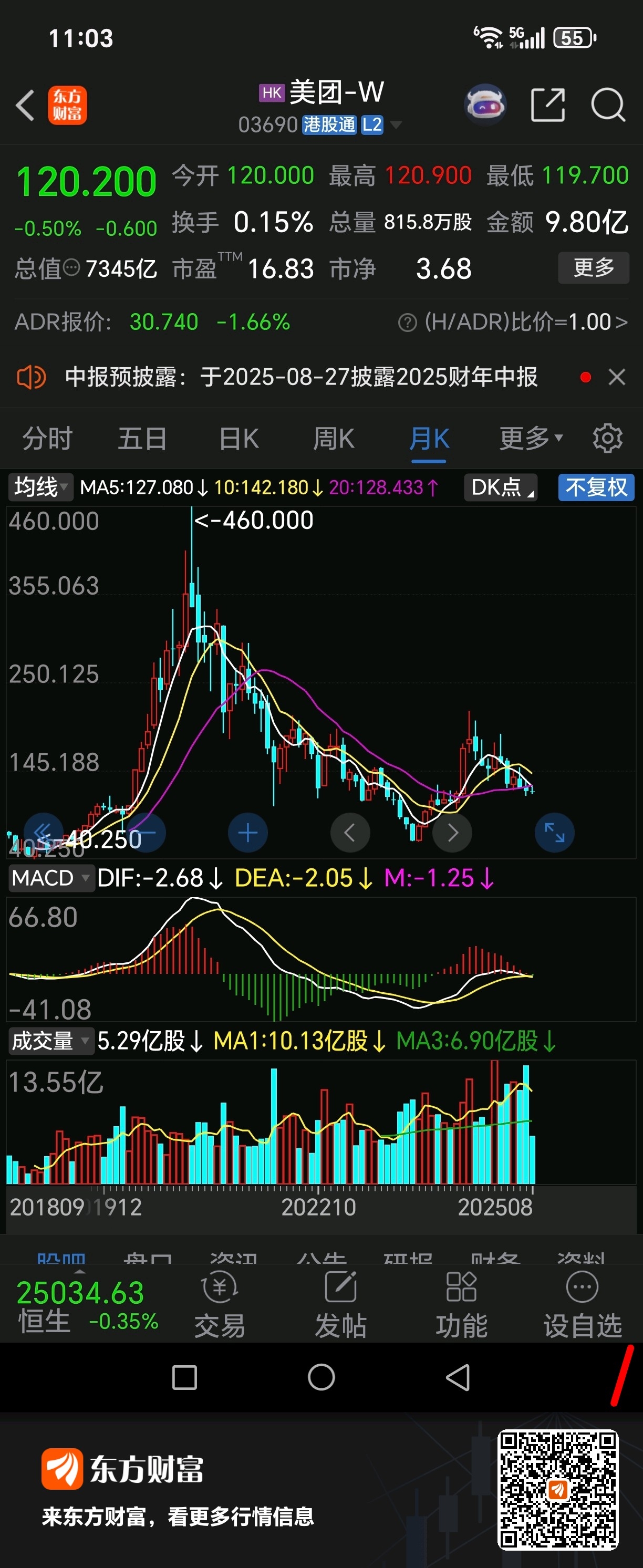Switch to 周K tab
The image size is (643, 1568).
pyautogui.click(x=334, y=438)
